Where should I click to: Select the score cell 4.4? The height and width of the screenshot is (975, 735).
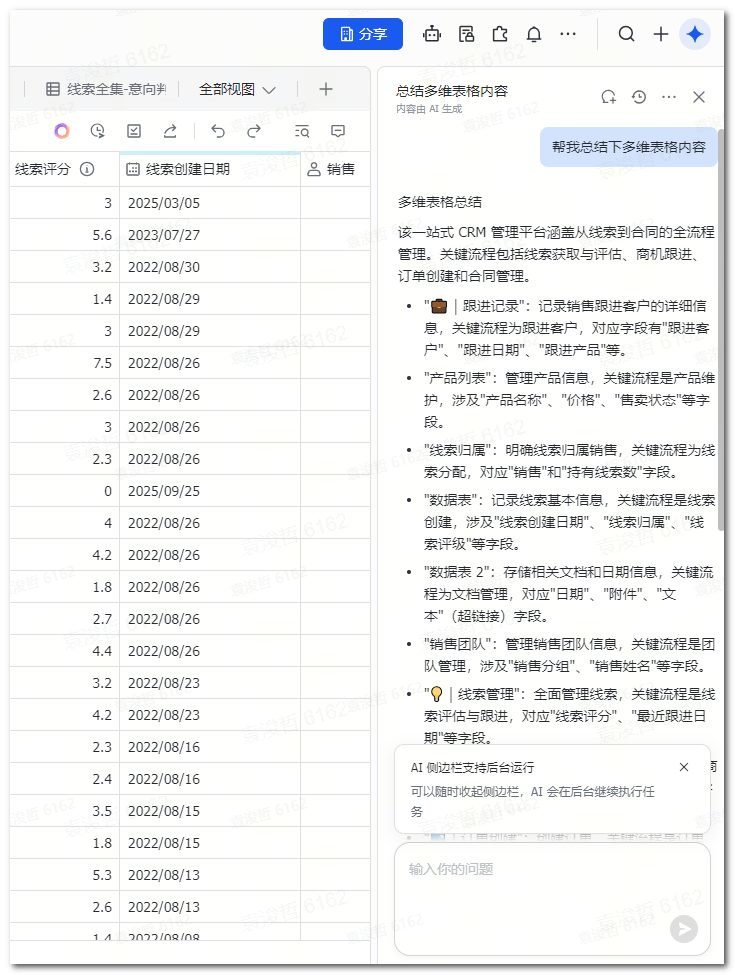coord(65,651)
